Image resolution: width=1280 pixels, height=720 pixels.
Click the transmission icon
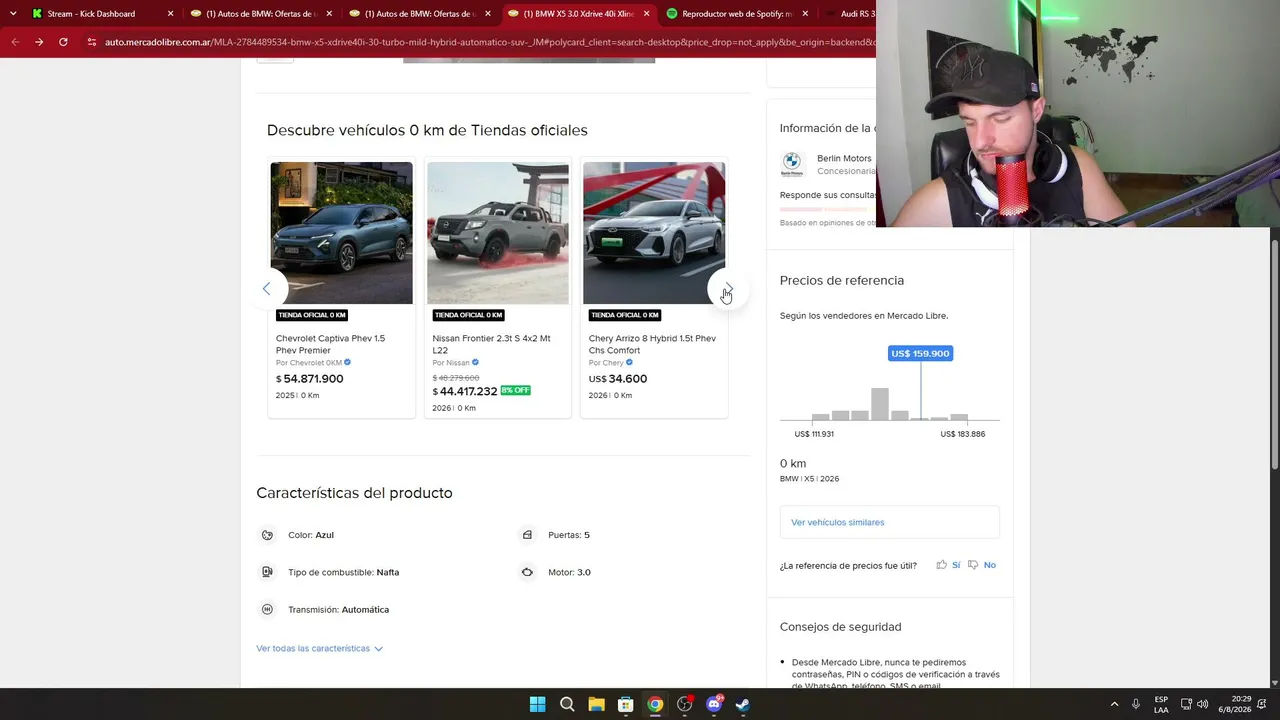click(267, 609)
